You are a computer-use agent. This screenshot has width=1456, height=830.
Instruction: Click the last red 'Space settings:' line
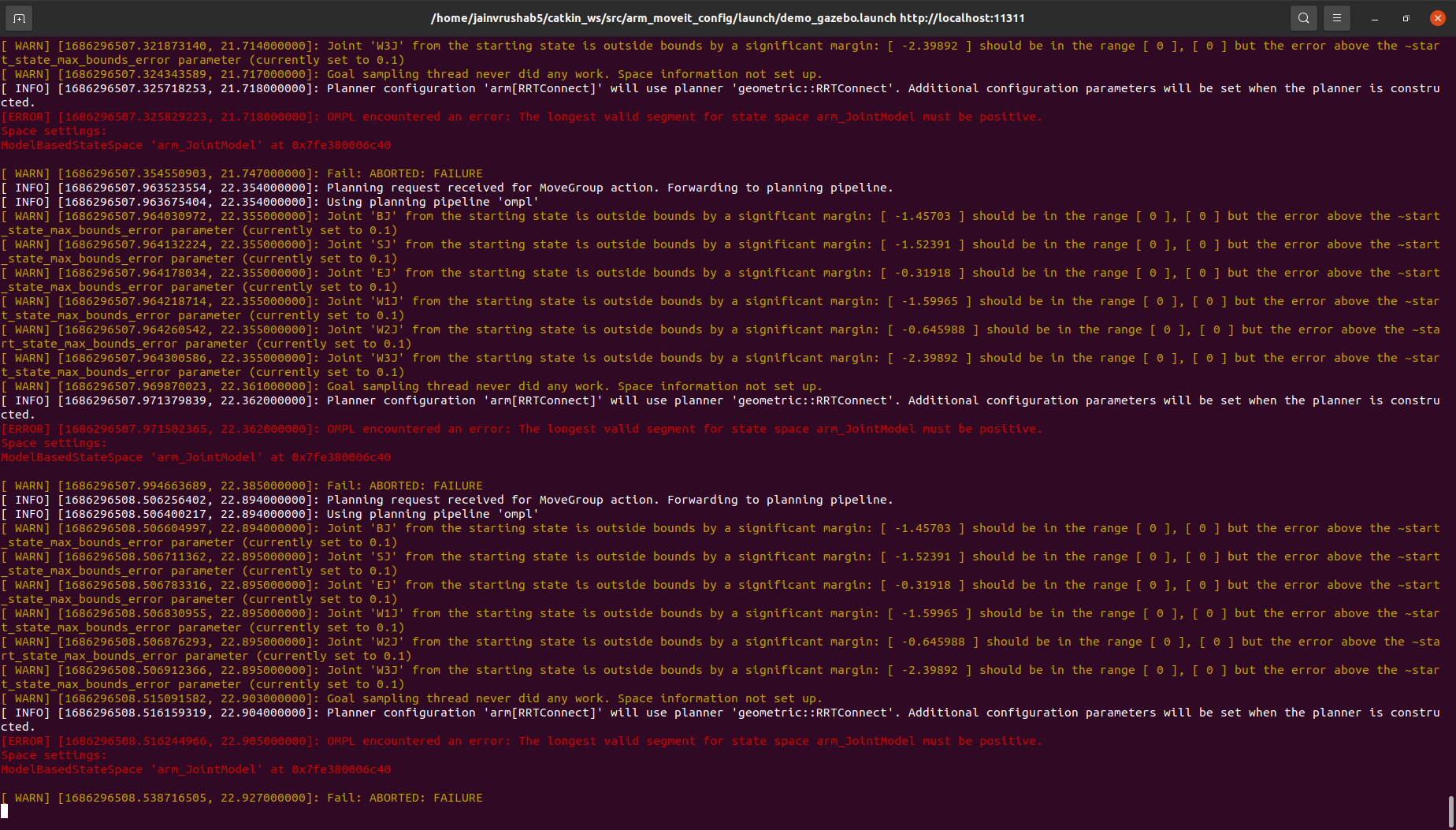coord(54,755)
